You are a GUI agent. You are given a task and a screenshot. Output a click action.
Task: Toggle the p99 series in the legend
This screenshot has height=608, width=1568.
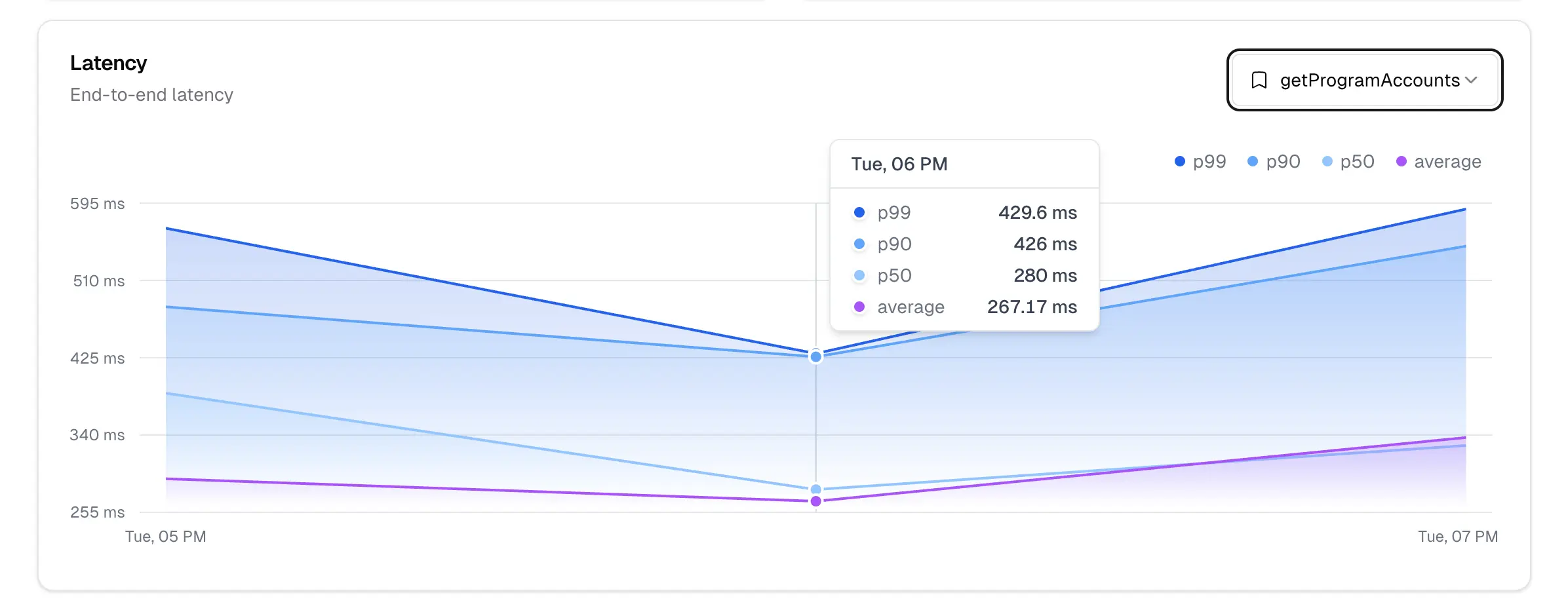pos(1200,161)
